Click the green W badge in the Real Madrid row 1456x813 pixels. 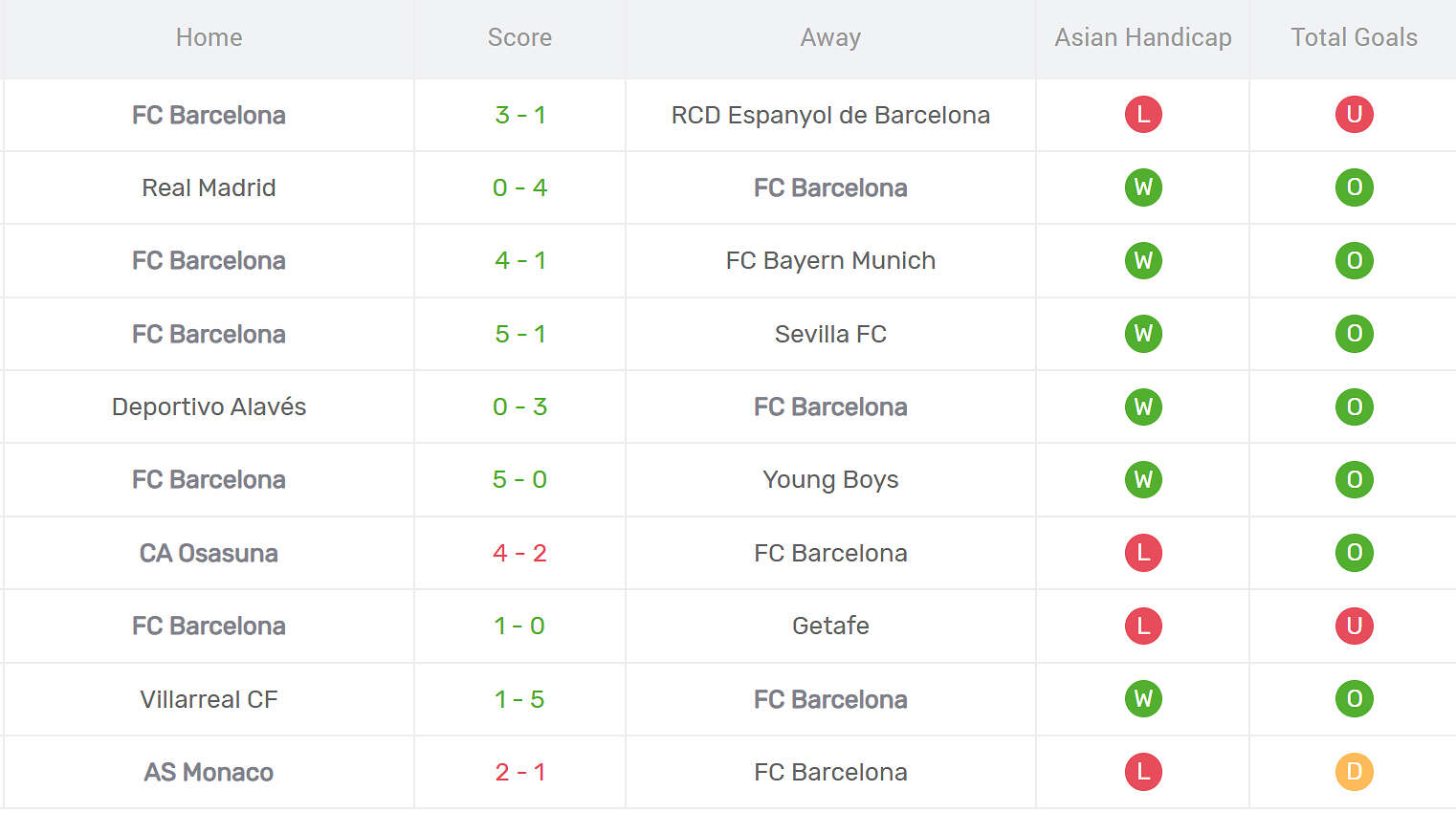[1143, 187]
